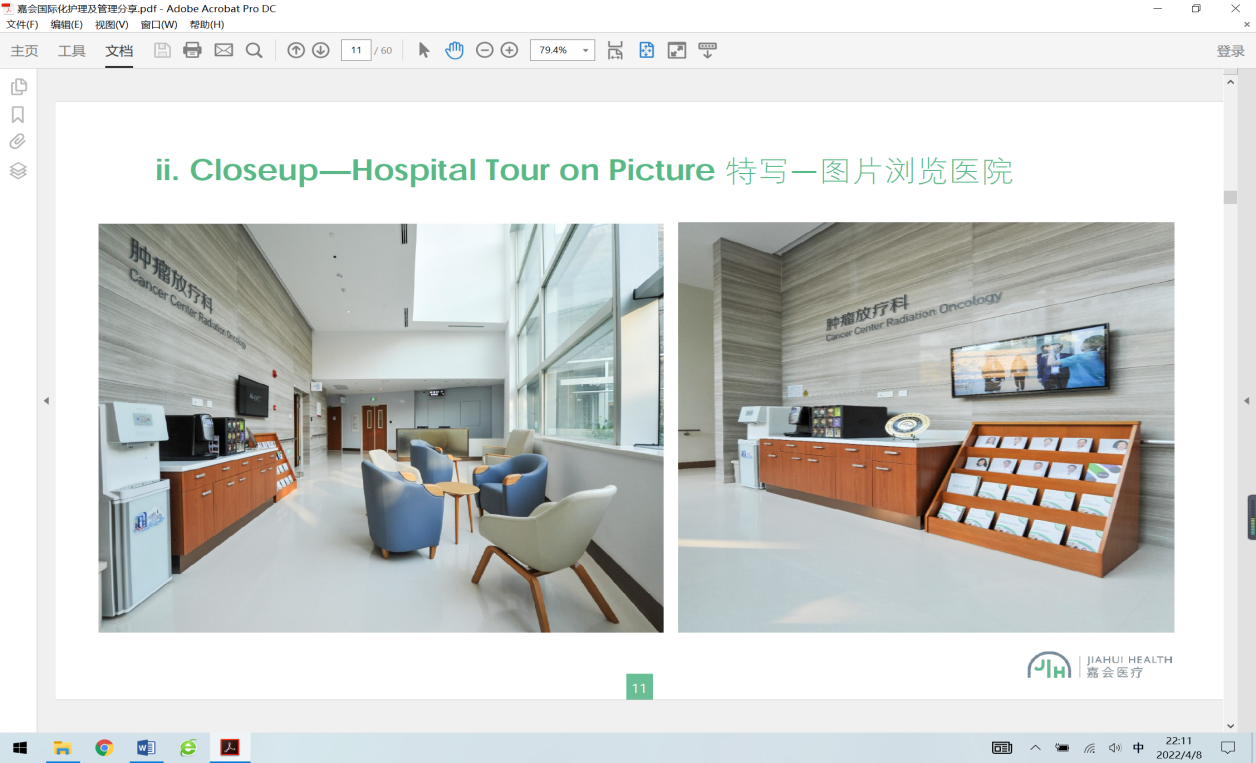Switch to the 工具 tab
The image size is (1256, 763).
(72, 51)
